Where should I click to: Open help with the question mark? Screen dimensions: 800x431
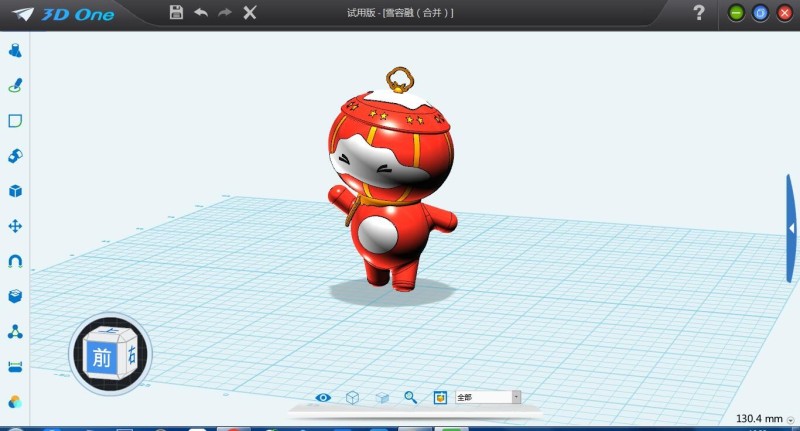pyautogui.click(x=699, y=12)
